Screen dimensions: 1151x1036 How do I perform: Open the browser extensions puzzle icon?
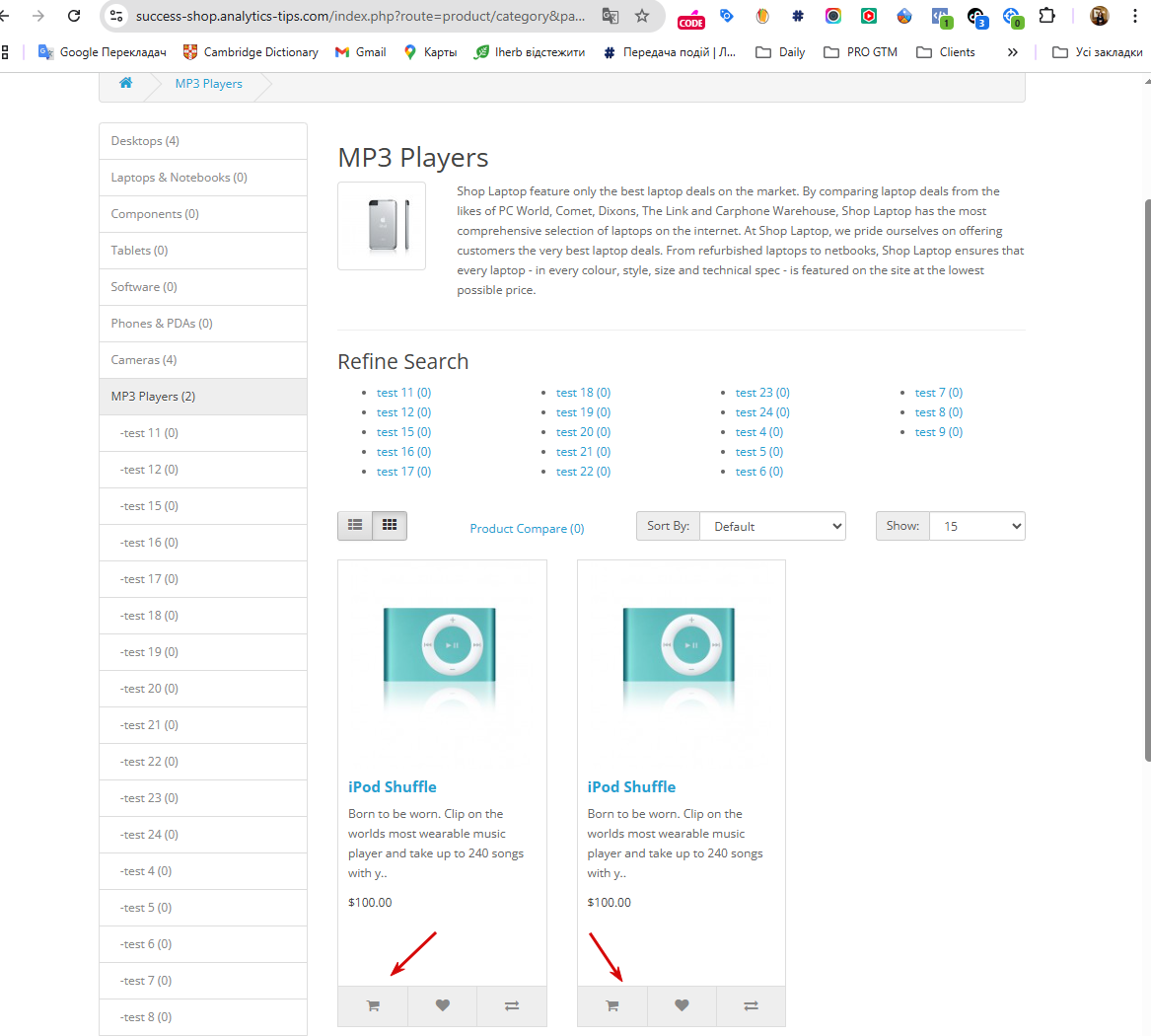pyautogui.click(x=1047, y=15)
